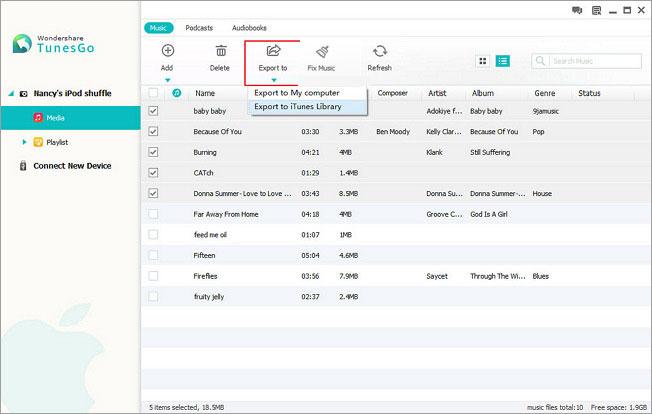
Task: Switch to grid view
Action: 483,61
